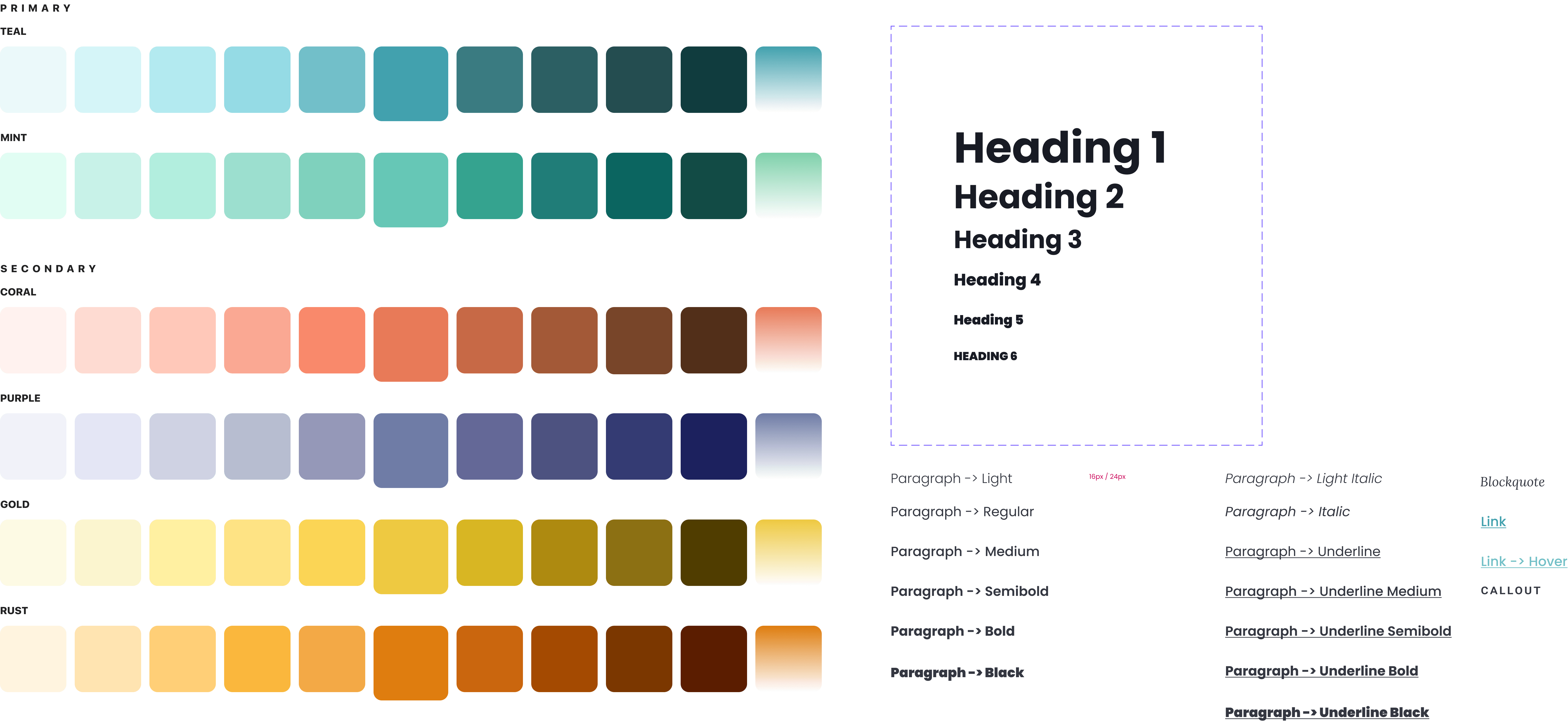Screen dimensions: 1568x722
Task: Select the Blockquote text sample
Action: [x=1512, y=482]
